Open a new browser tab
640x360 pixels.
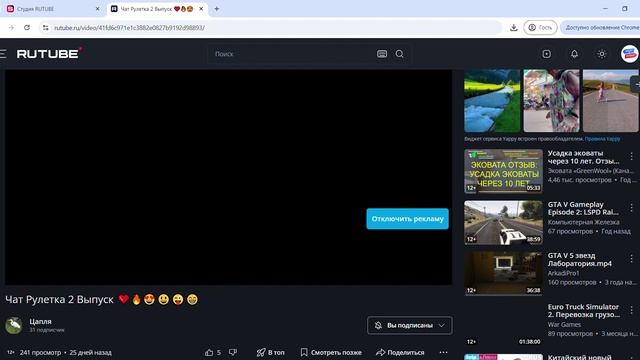pyautogui.click(x=217, y=9)
